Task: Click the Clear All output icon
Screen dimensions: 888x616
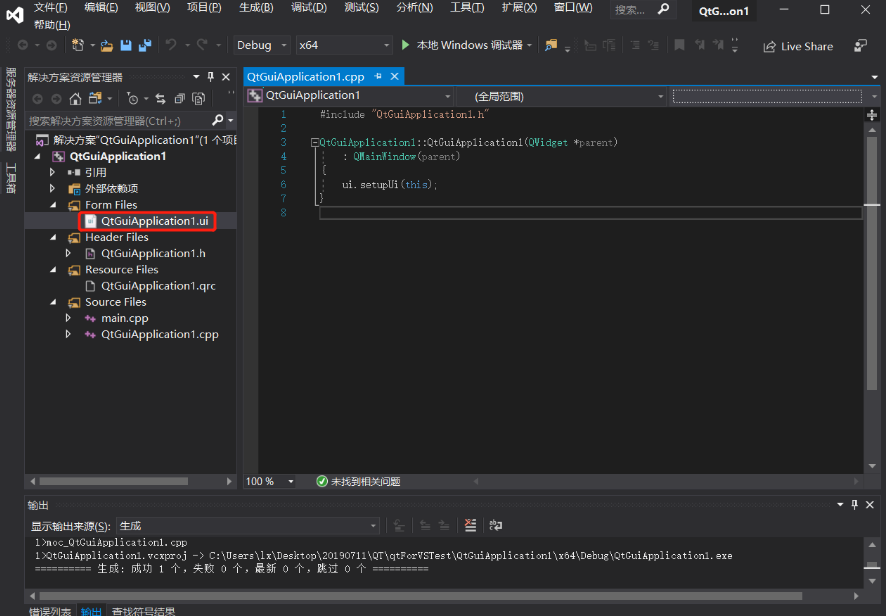Action: 470,525
